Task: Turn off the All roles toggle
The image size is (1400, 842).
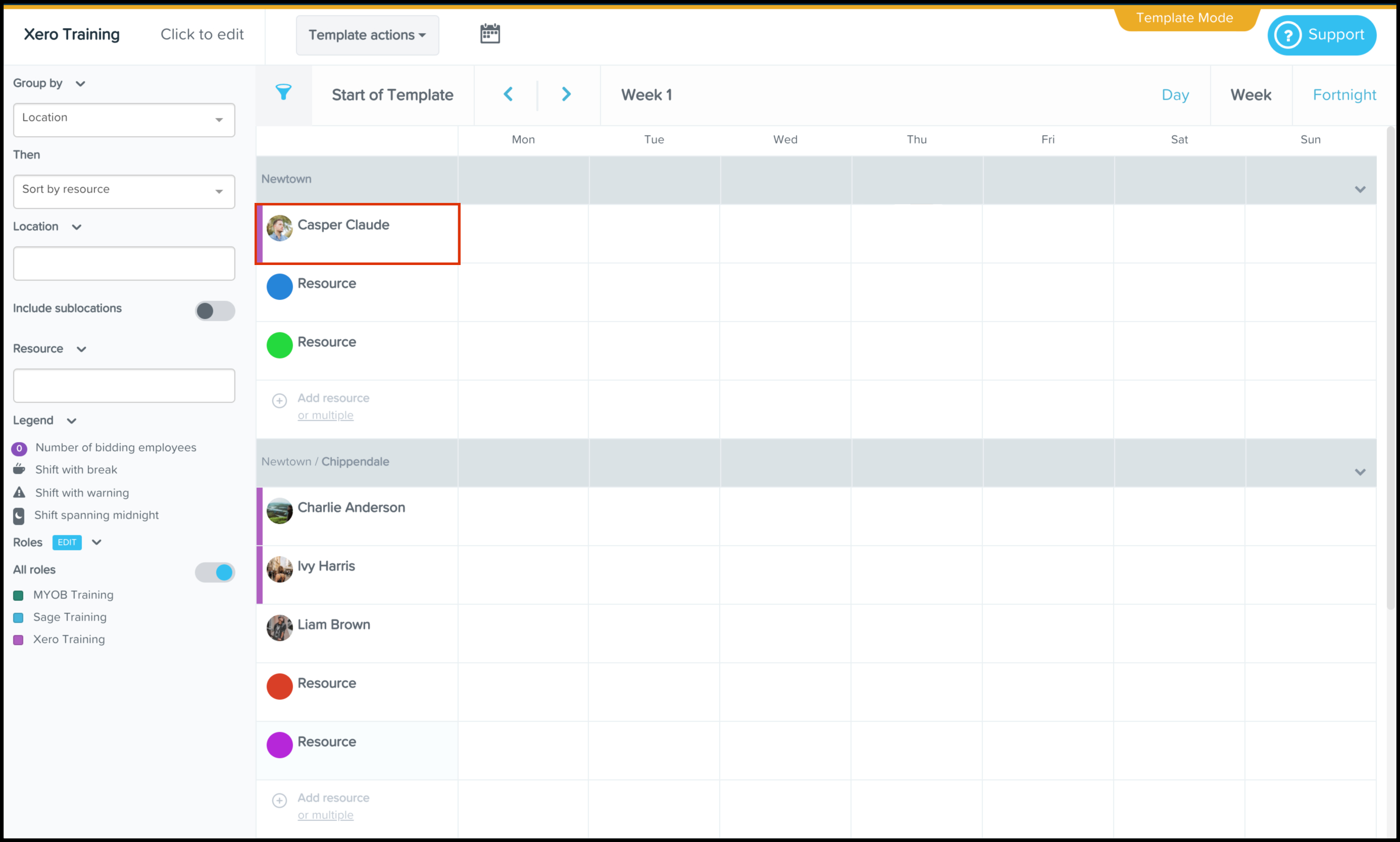Action: click(215, 572)
